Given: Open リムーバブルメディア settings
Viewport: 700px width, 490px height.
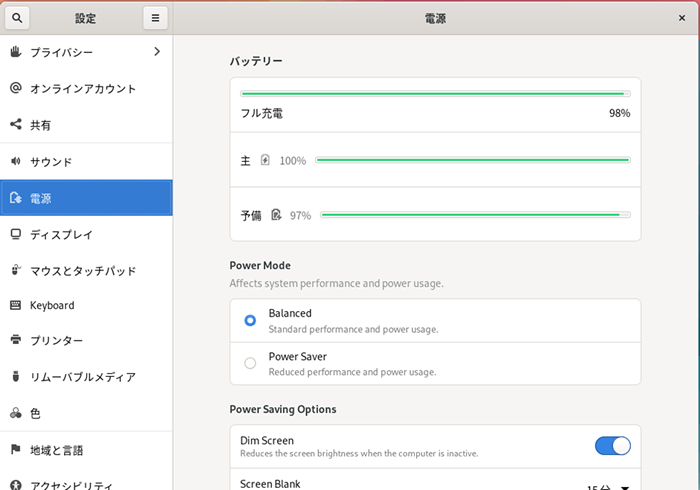Looking at the screenshot, I should [x=82, y=377].
